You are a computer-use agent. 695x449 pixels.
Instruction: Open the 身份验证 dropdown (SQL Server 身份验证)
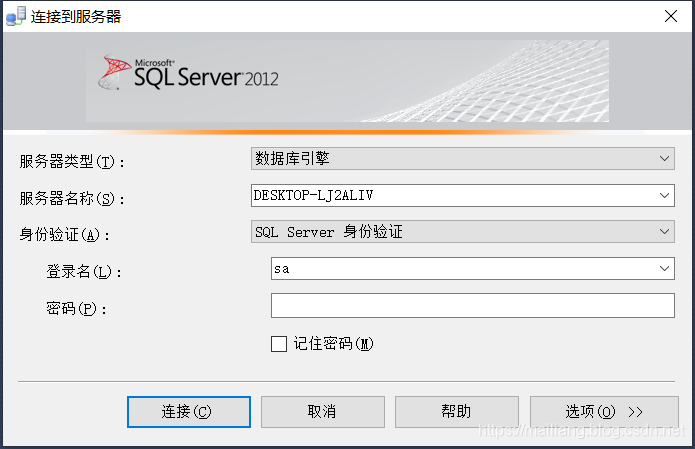click(x=463, y=232)
